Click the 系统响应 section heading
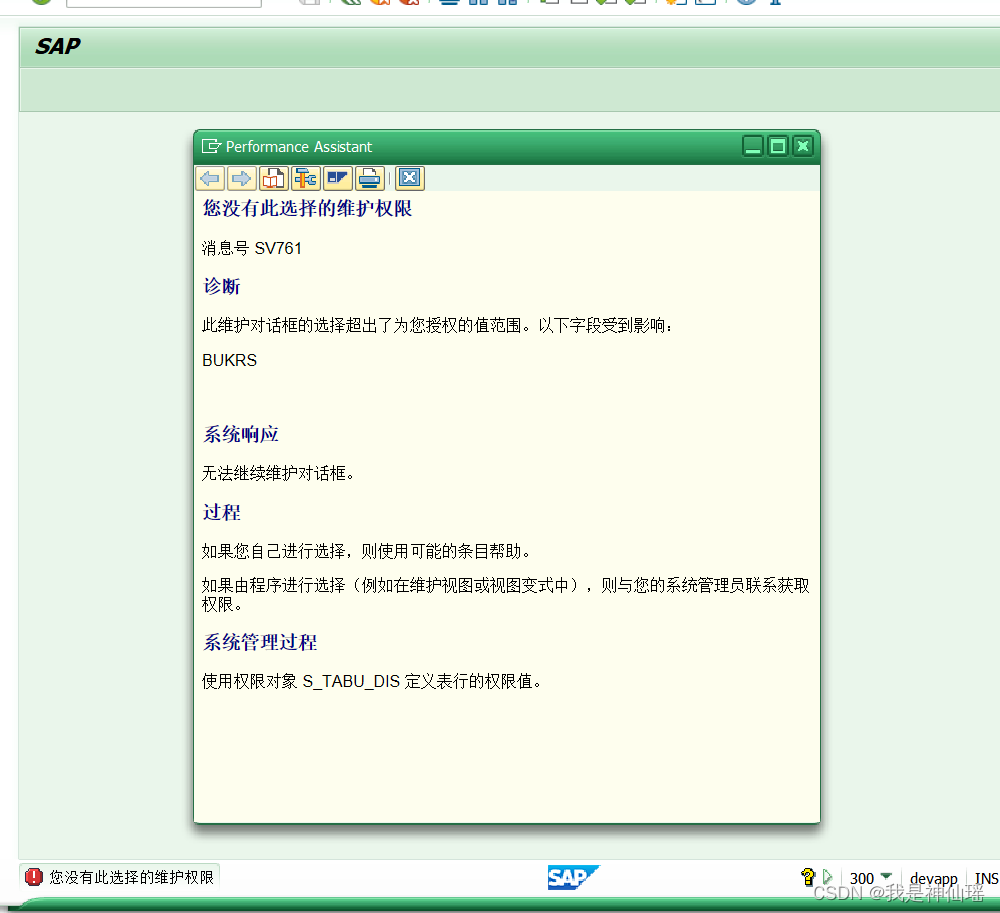Screen dimensions: 1000x913 [241, 434]
